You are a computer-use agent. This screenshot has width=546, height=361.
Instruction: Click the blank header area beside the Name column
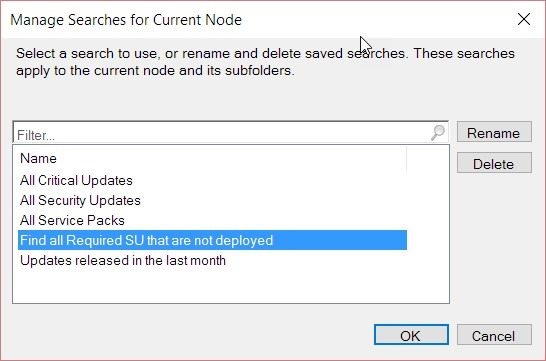click(x=428, y=159)
